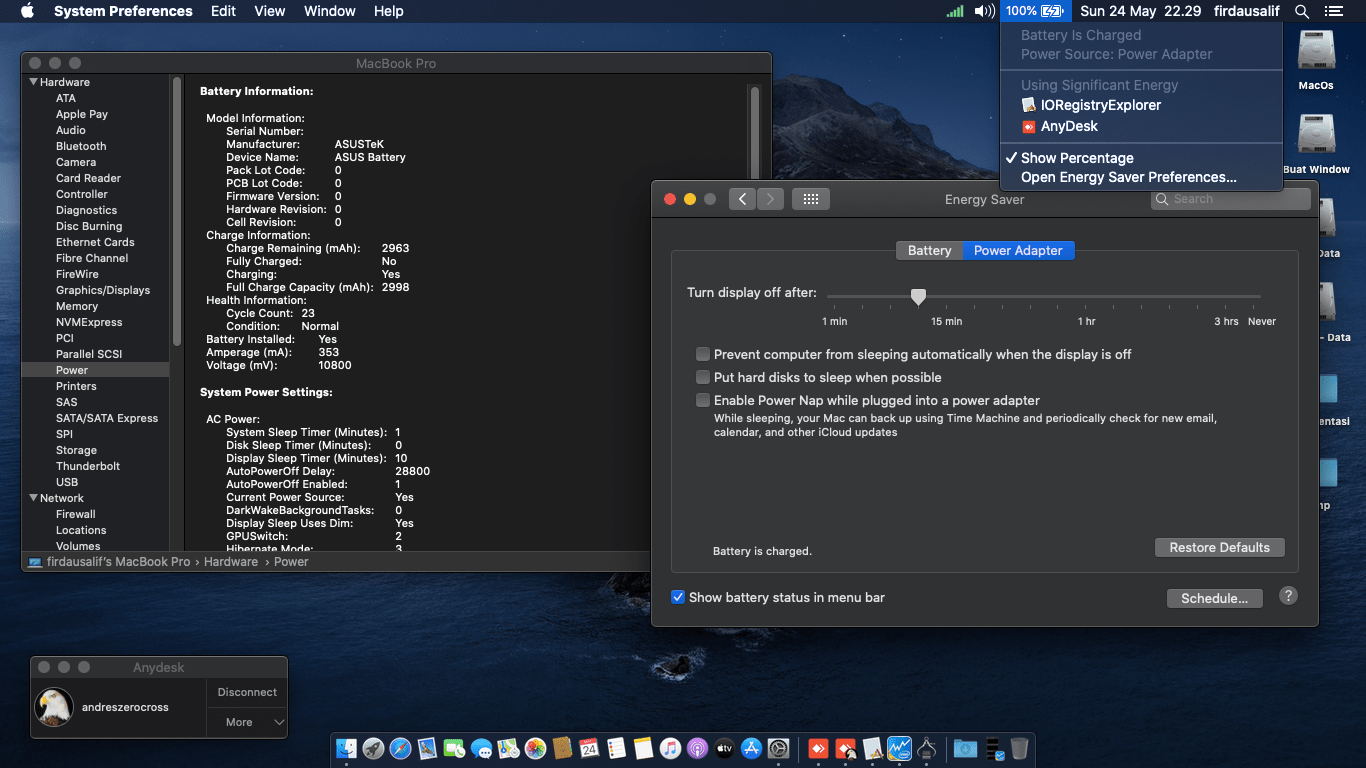Click the Schedule... button
The width and height of the screenshot is (1366, 768).
pos(1214,598)
